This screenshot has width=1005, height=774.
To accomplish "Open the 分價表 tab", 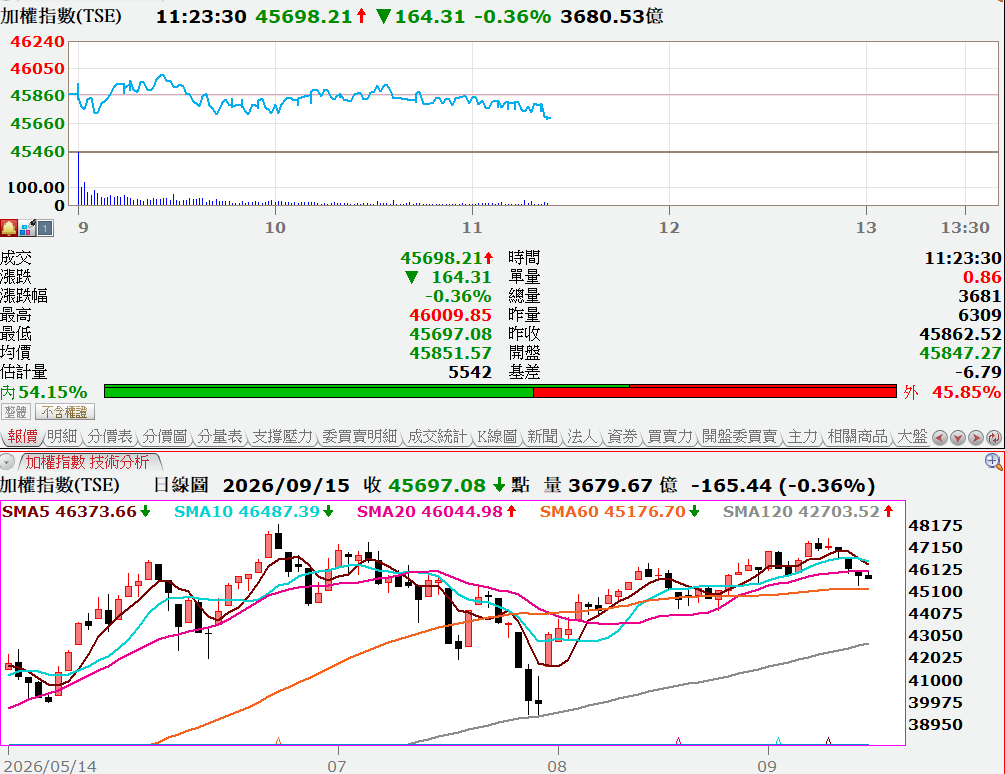I will 110,436.
